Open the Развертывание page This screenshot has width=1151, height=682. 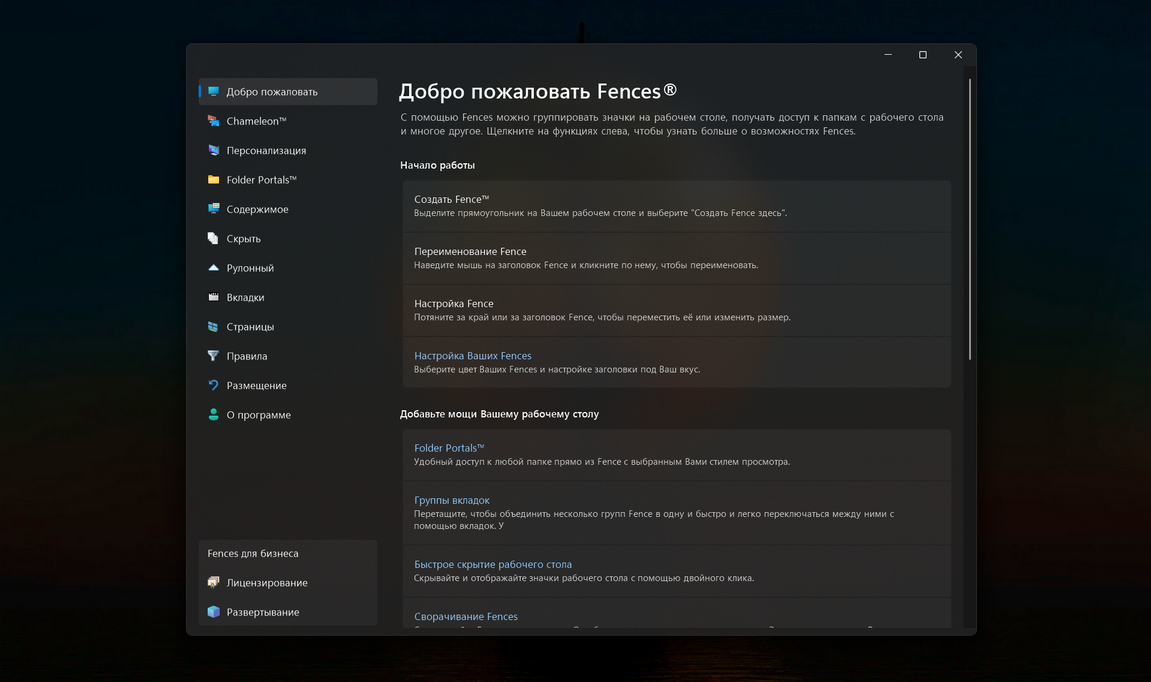pyautogui.click(x=288, y=612)
